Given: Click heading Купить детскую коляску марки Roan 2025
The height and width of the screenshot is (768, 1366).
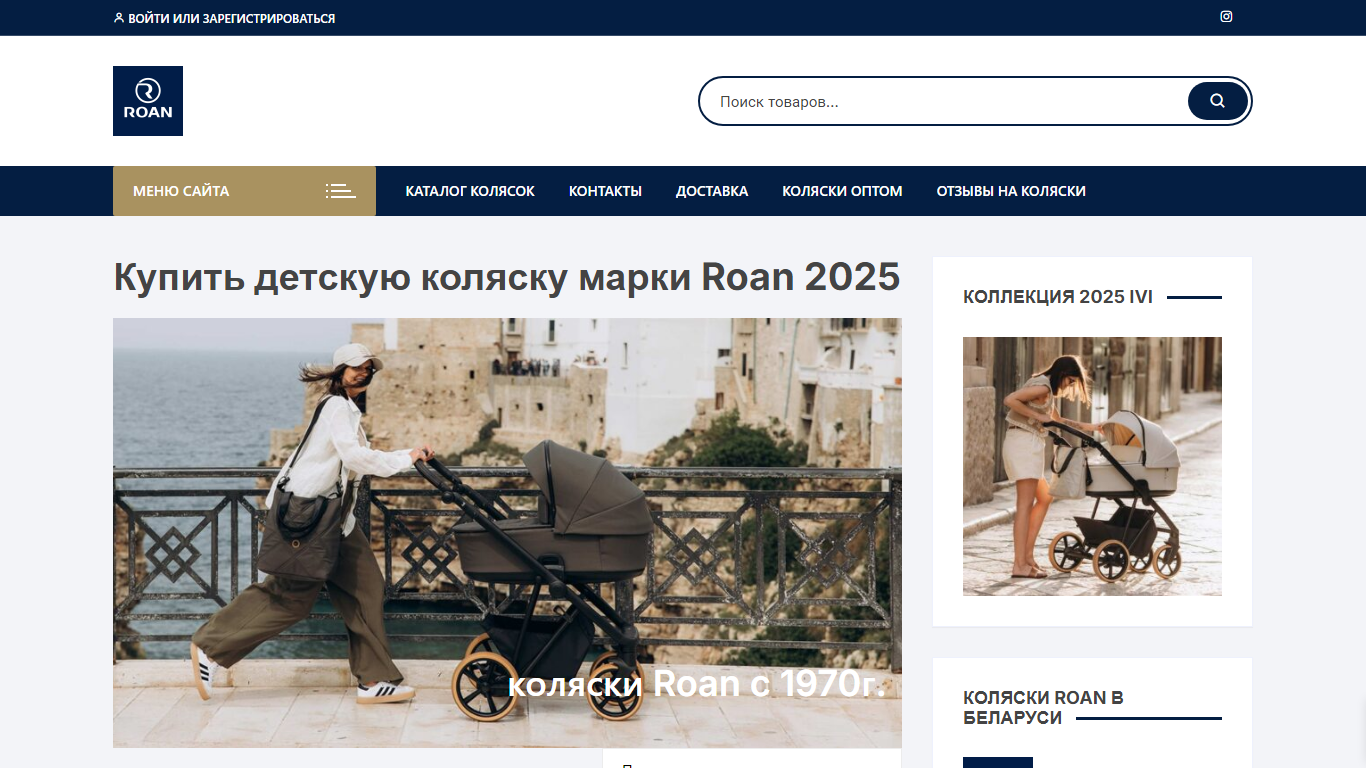Looking at the screenshot, I should click(507, 277).
